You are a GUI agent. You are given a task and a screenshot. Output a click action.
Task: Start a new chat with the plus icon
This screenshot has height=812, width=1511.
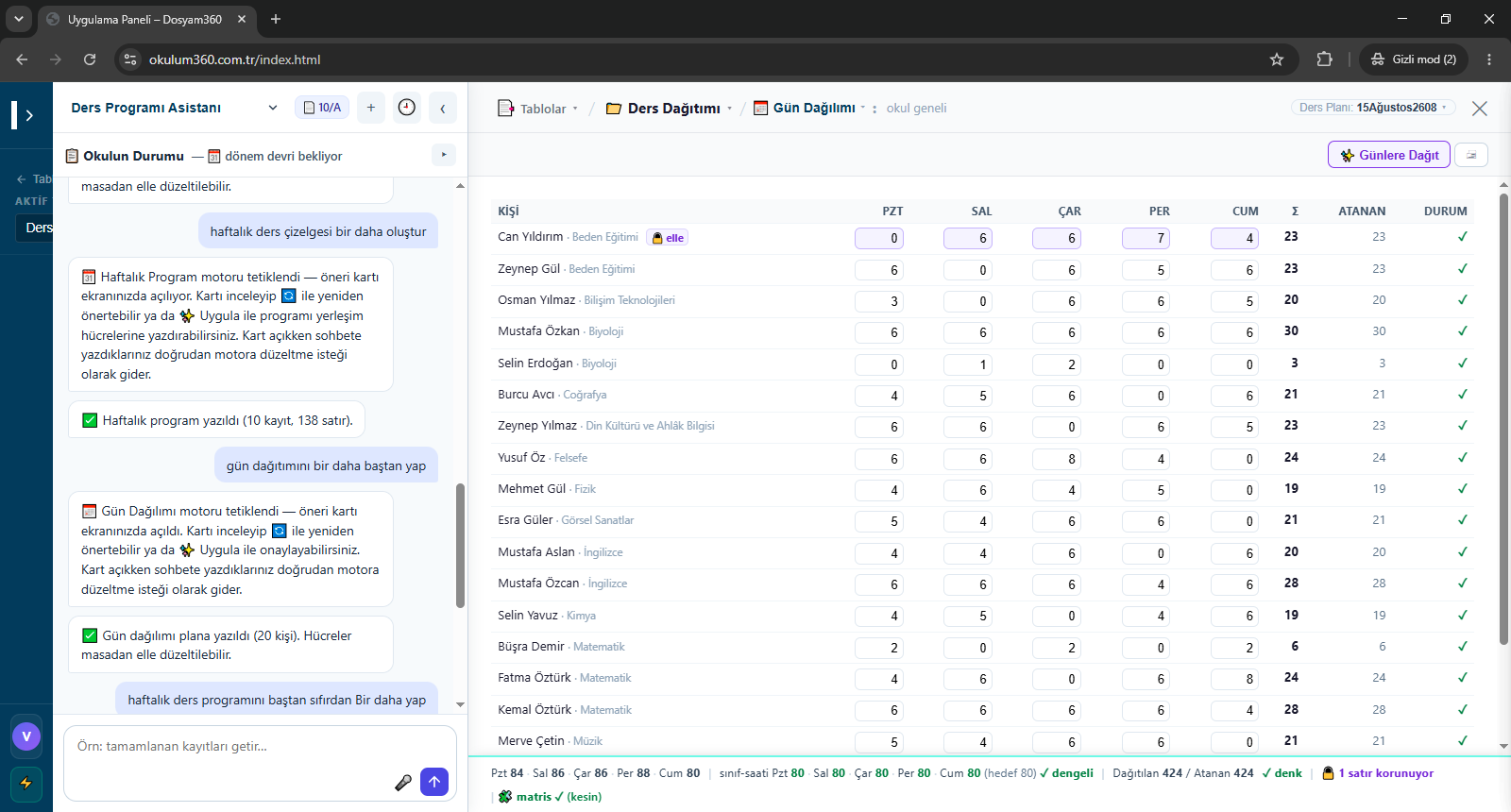371,108
